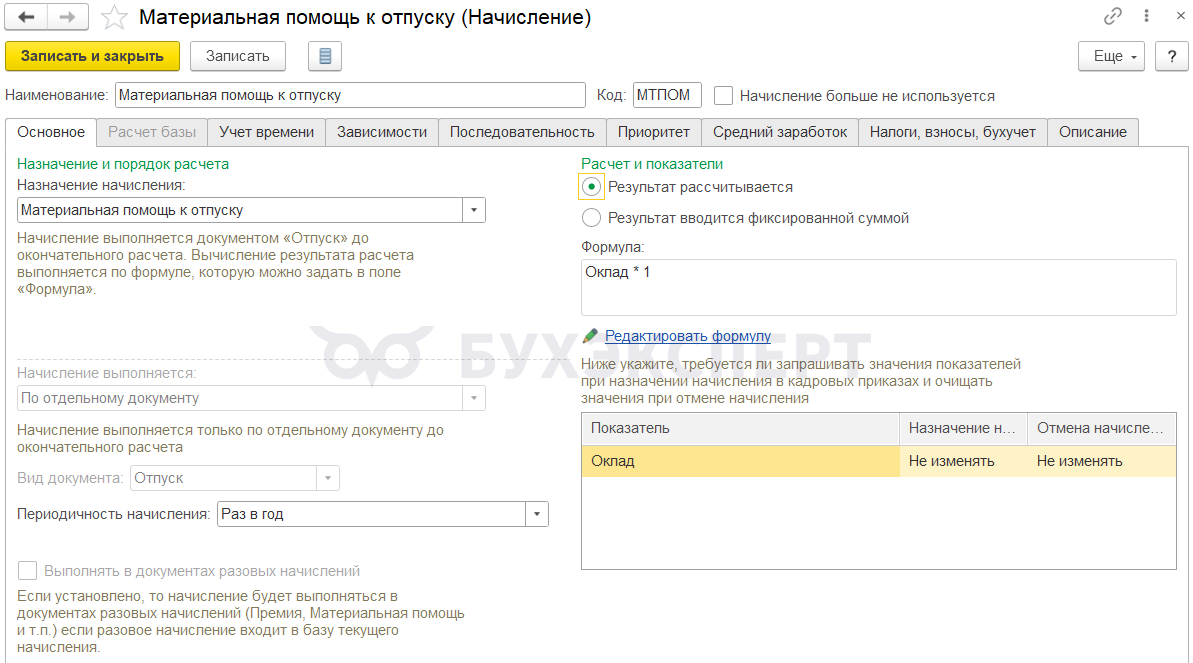Click the "Редактировать формулу" link
The height and width of the screenshot is (663, 1193).
(687, 336)
